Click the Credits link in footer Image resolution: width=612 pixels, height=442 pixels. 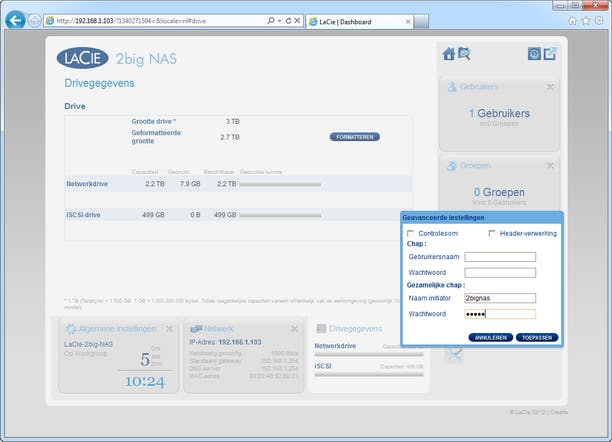[559, 412]
